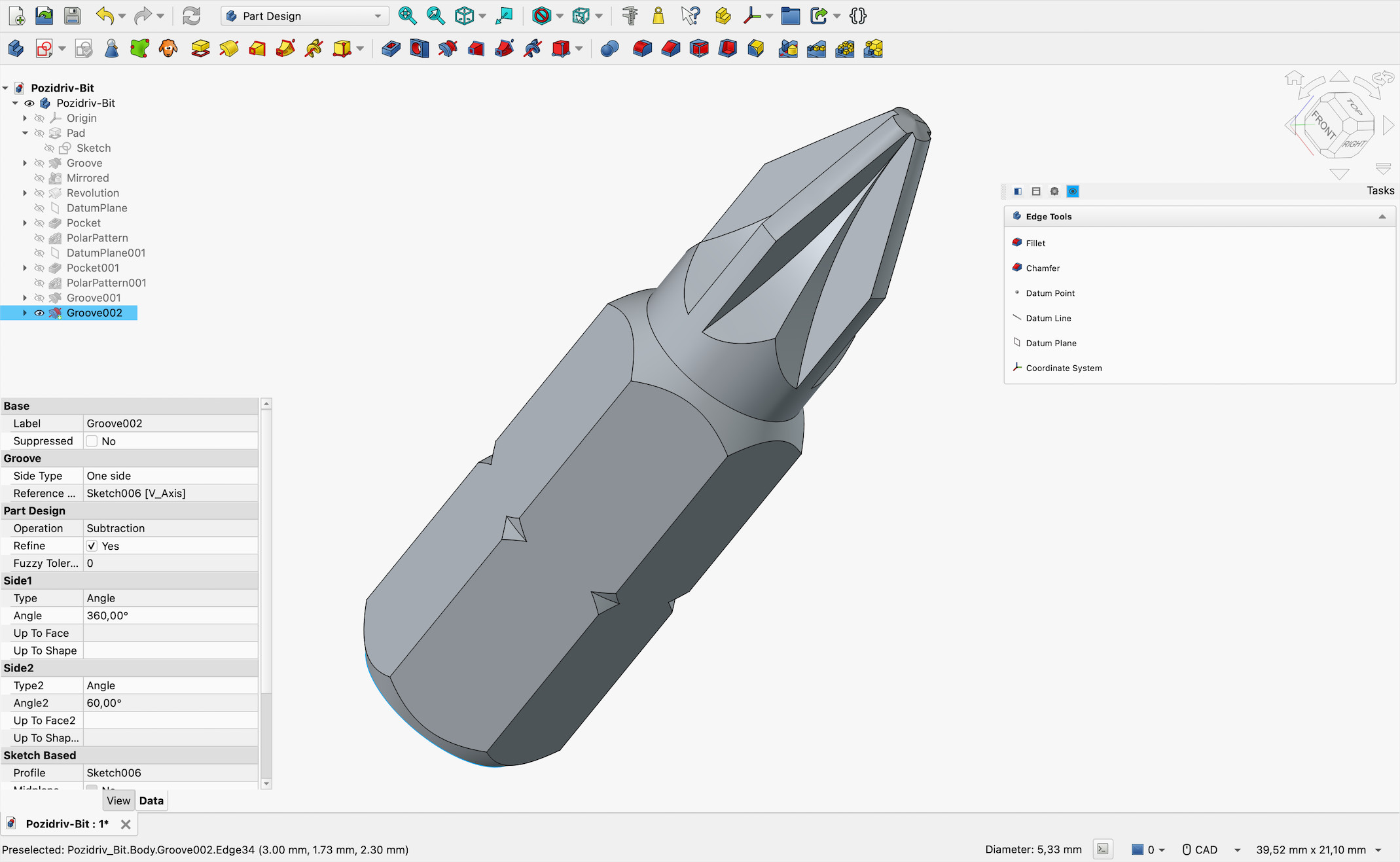Viewport: 1400px width, 862px height.
Task: Click the Groove toolbar icon
Action: point(448,49)
